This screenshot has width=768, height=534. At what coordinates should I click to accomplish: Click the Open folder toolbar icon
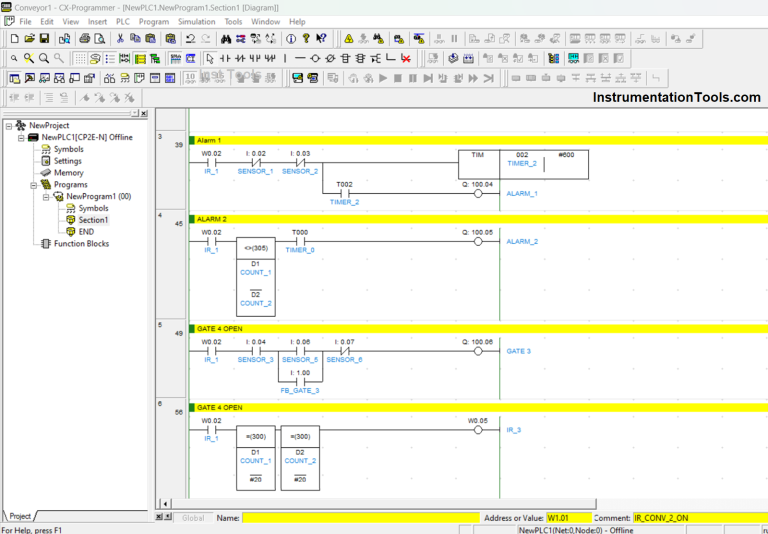[x=29, y=39]
